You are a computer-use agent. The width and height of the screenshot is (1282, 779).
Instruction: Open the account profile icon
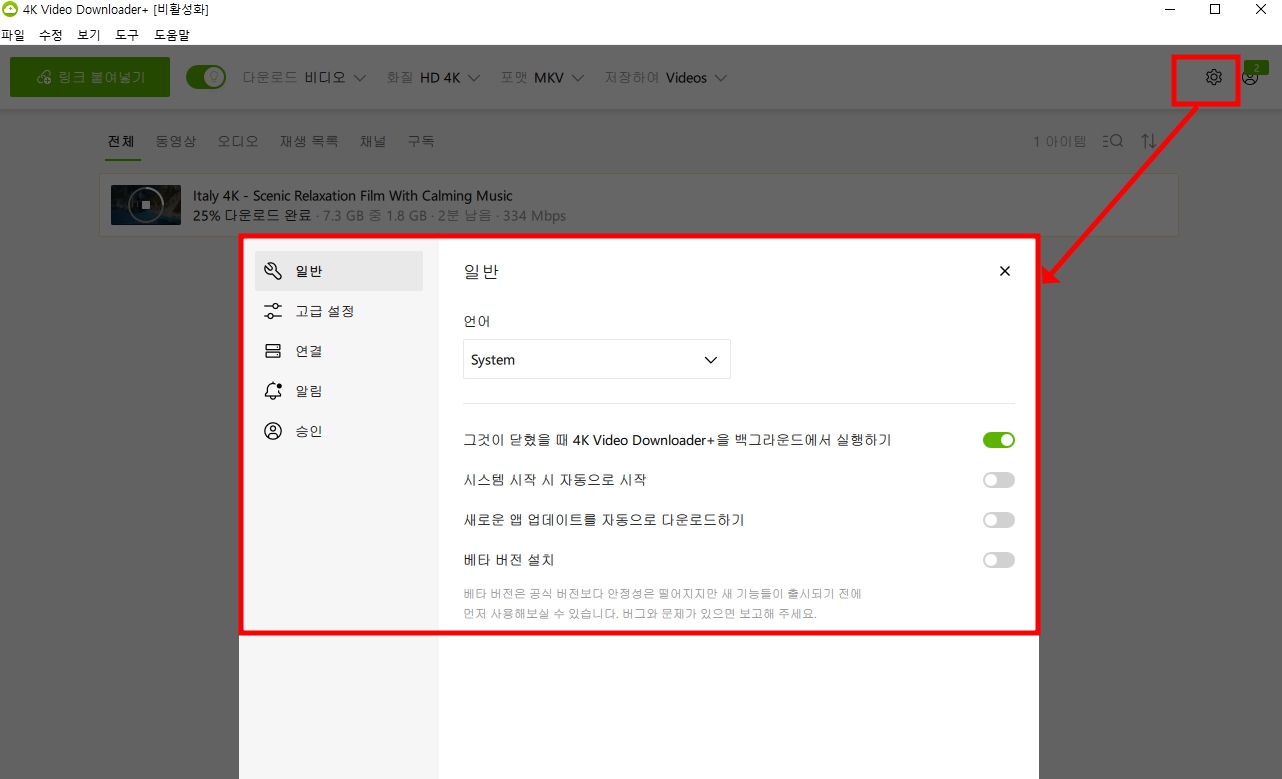point(1250,77)
